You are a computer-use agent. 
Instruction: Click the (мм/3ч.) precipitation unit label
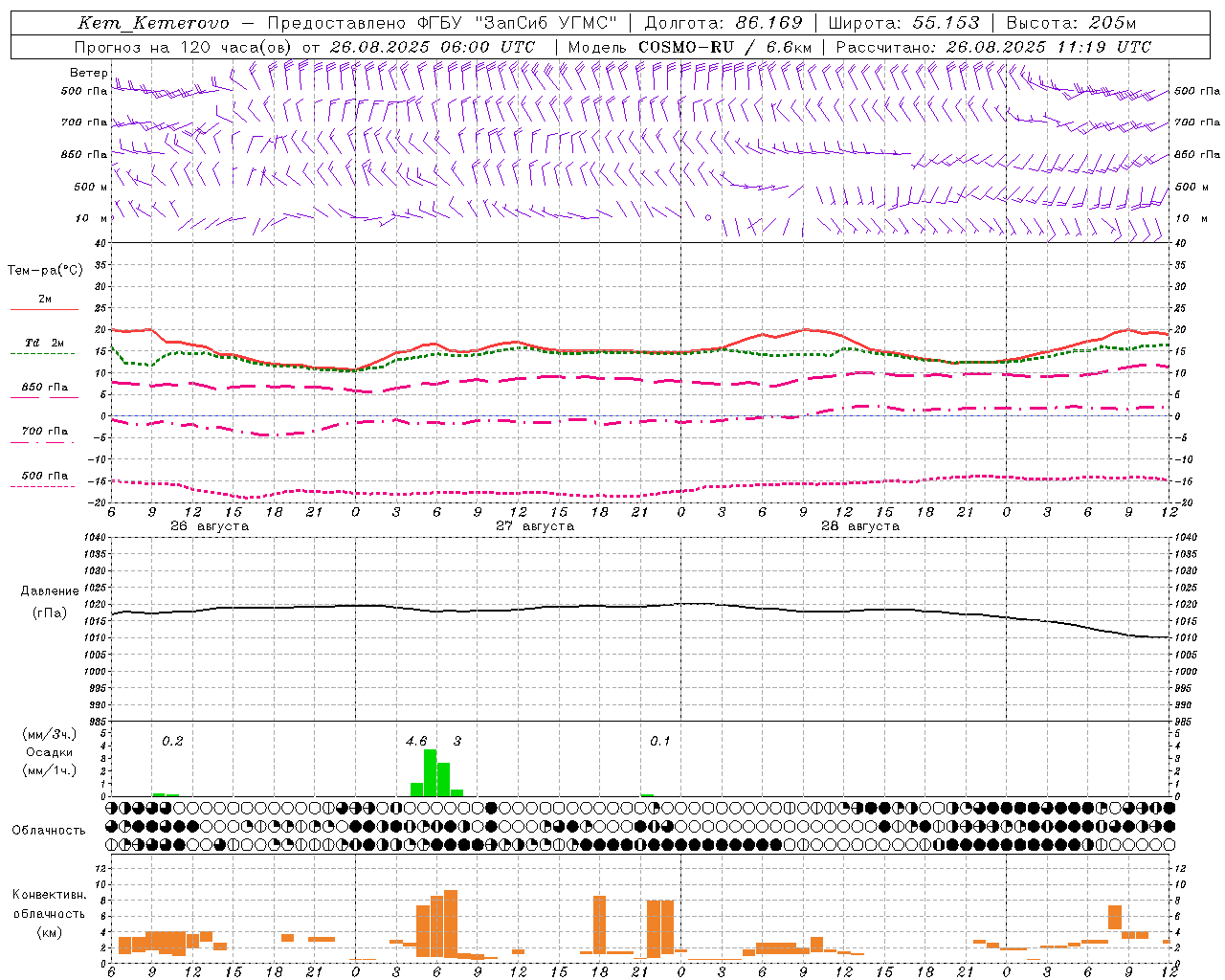pos(49,735)
